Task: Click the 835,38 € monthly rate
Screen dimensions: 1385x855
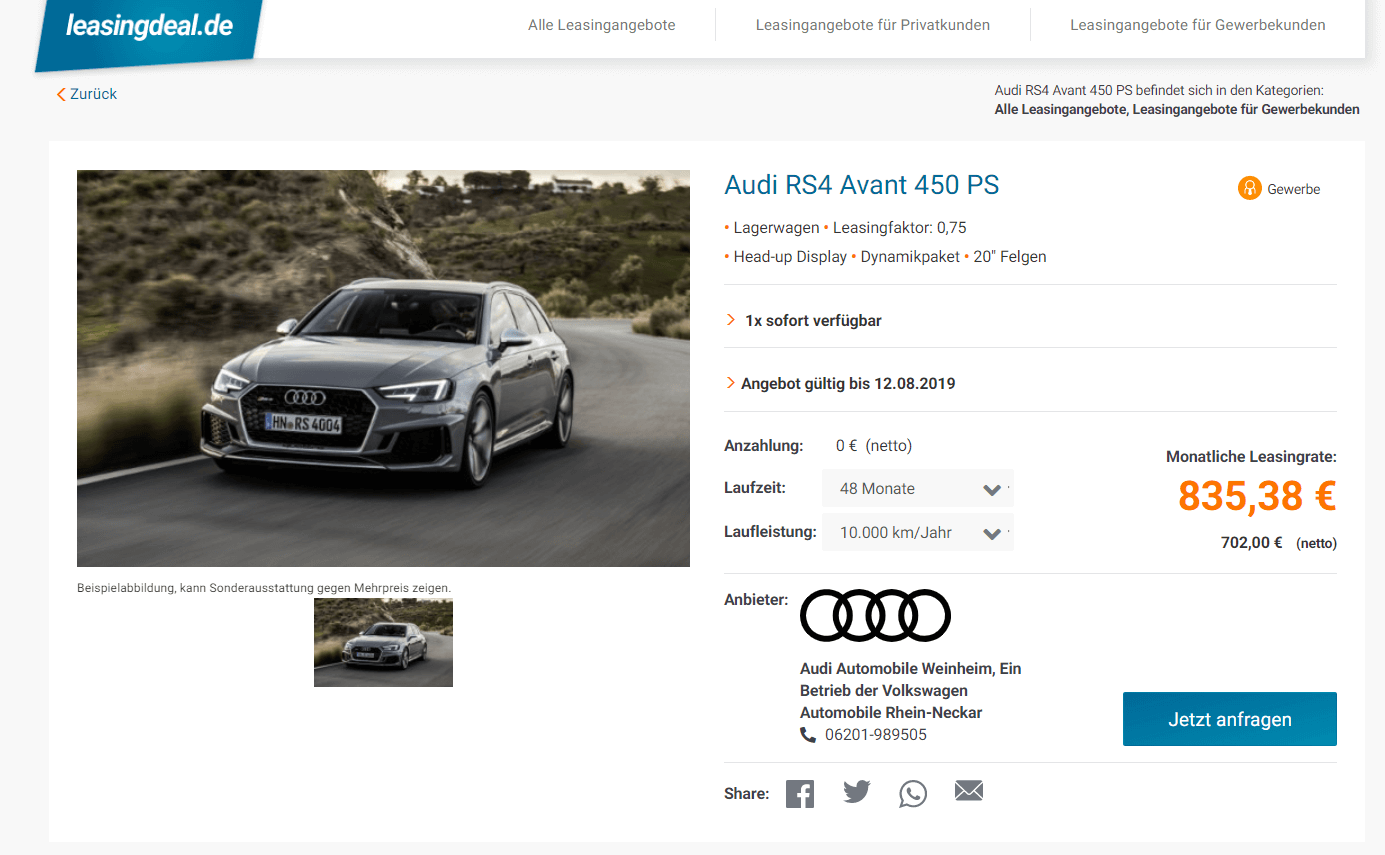Action: [x=1257, y=496]
